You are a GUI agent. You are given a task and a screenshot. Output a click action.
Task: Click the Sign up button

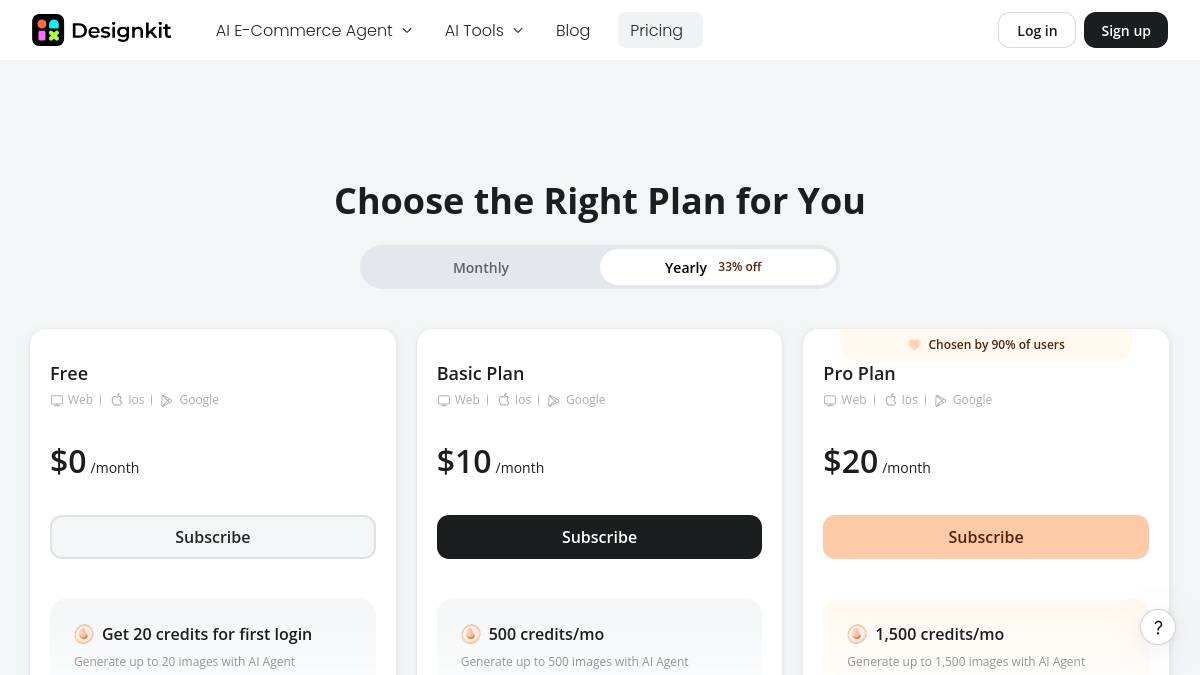1126,30
